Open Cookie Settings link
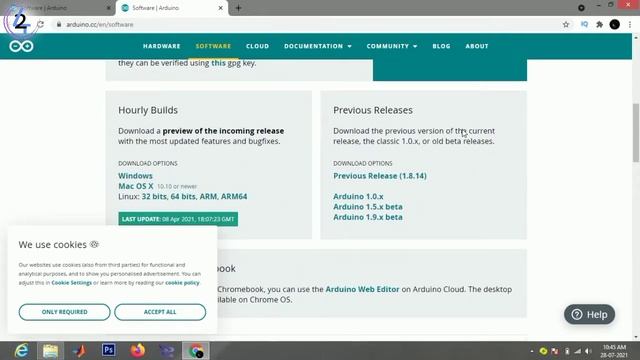Viewport: 640px width, 360px height. tap(71, 282)
